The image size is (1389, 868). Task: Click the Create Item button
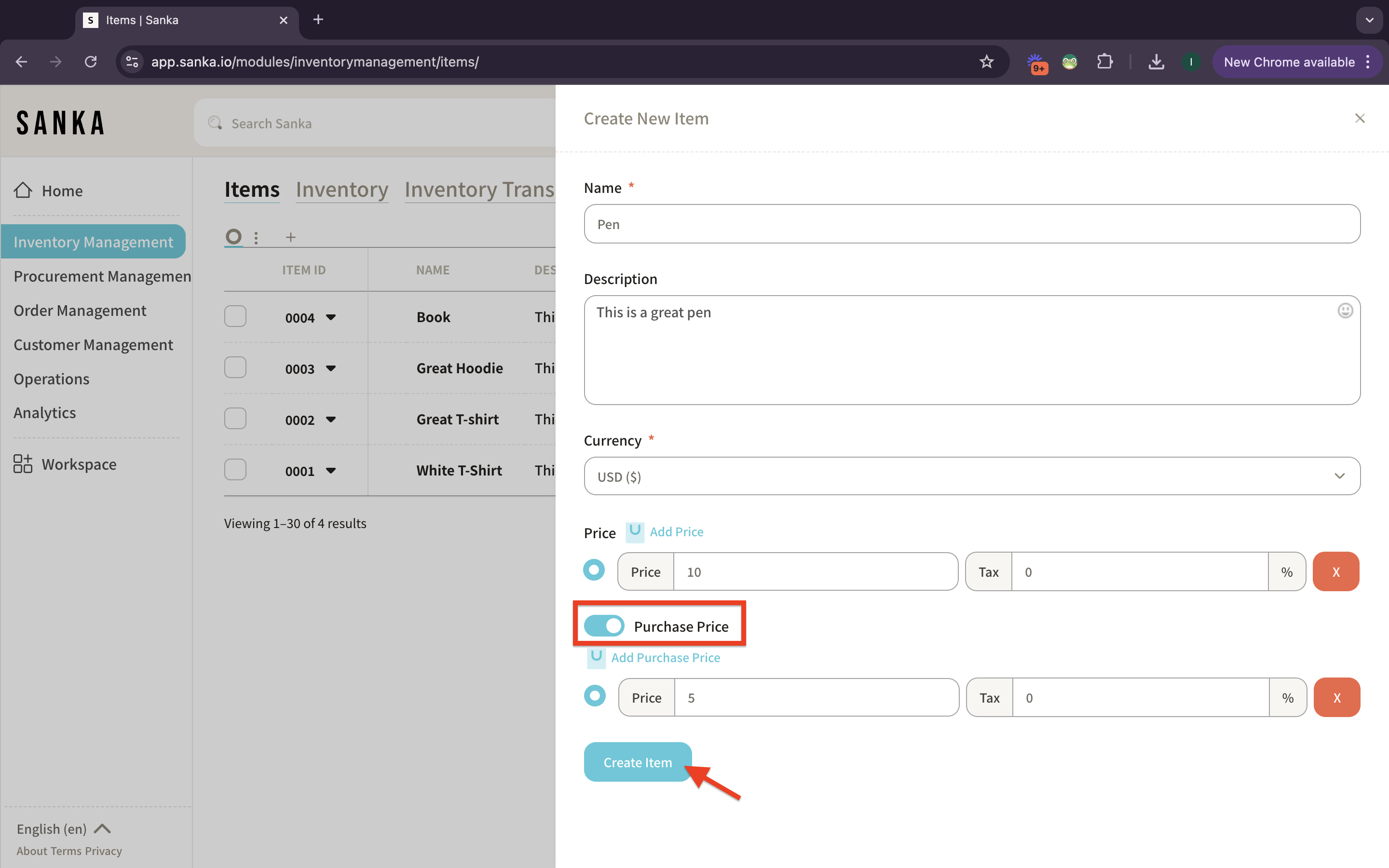coord(637,762)
